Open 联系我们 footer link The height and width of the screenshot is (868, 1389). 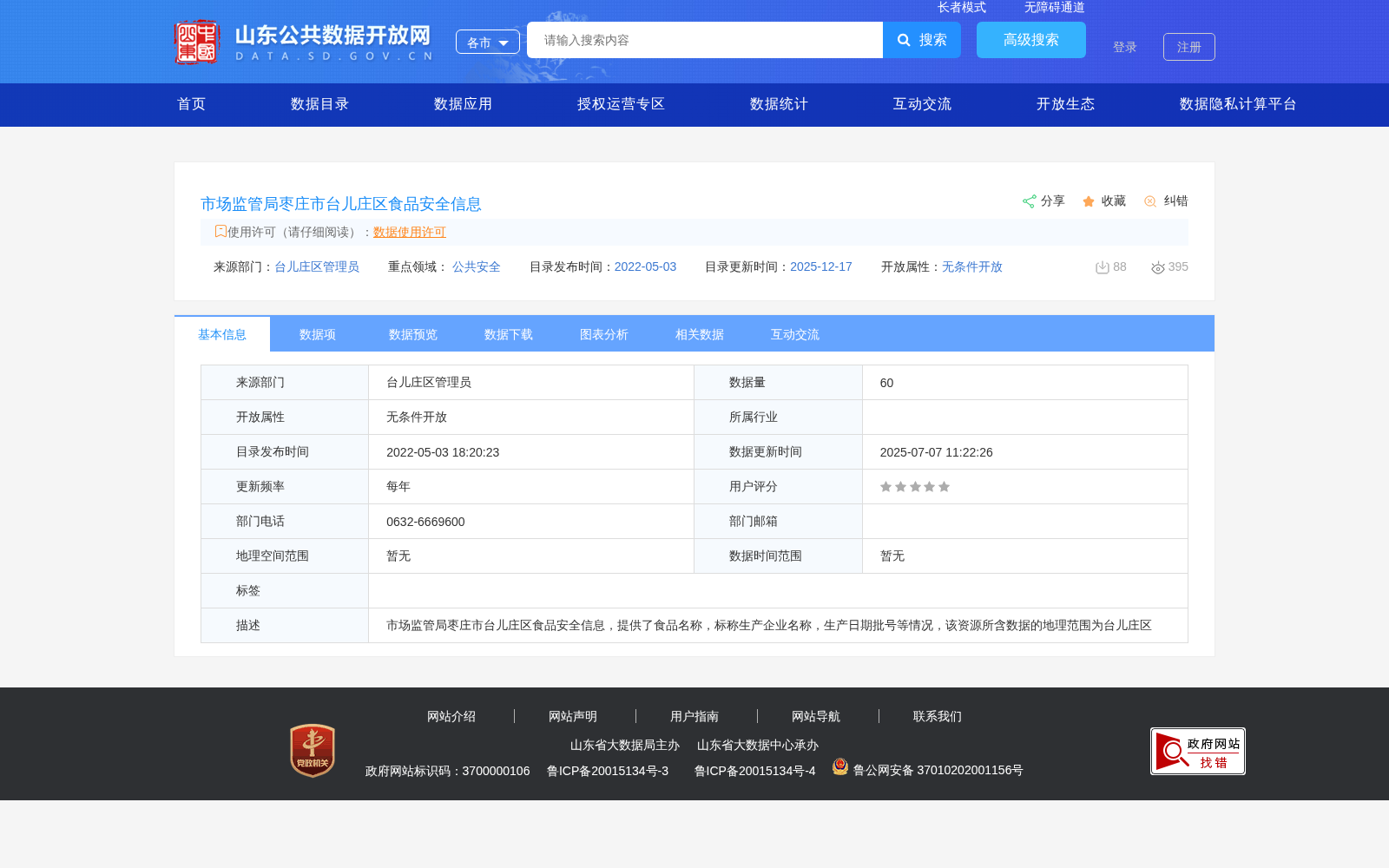[938, 716]
